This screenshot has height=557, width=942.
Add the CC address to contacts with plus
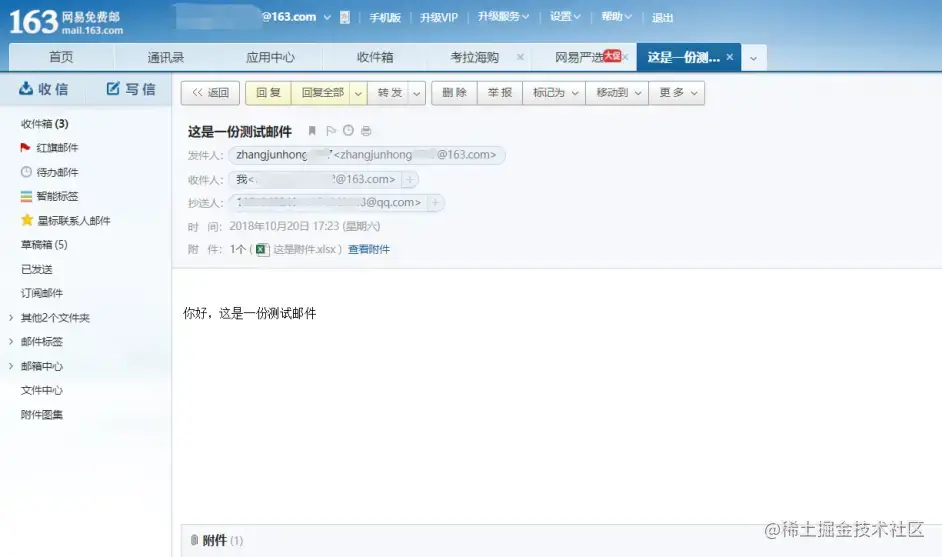click(x=435, y=203)
